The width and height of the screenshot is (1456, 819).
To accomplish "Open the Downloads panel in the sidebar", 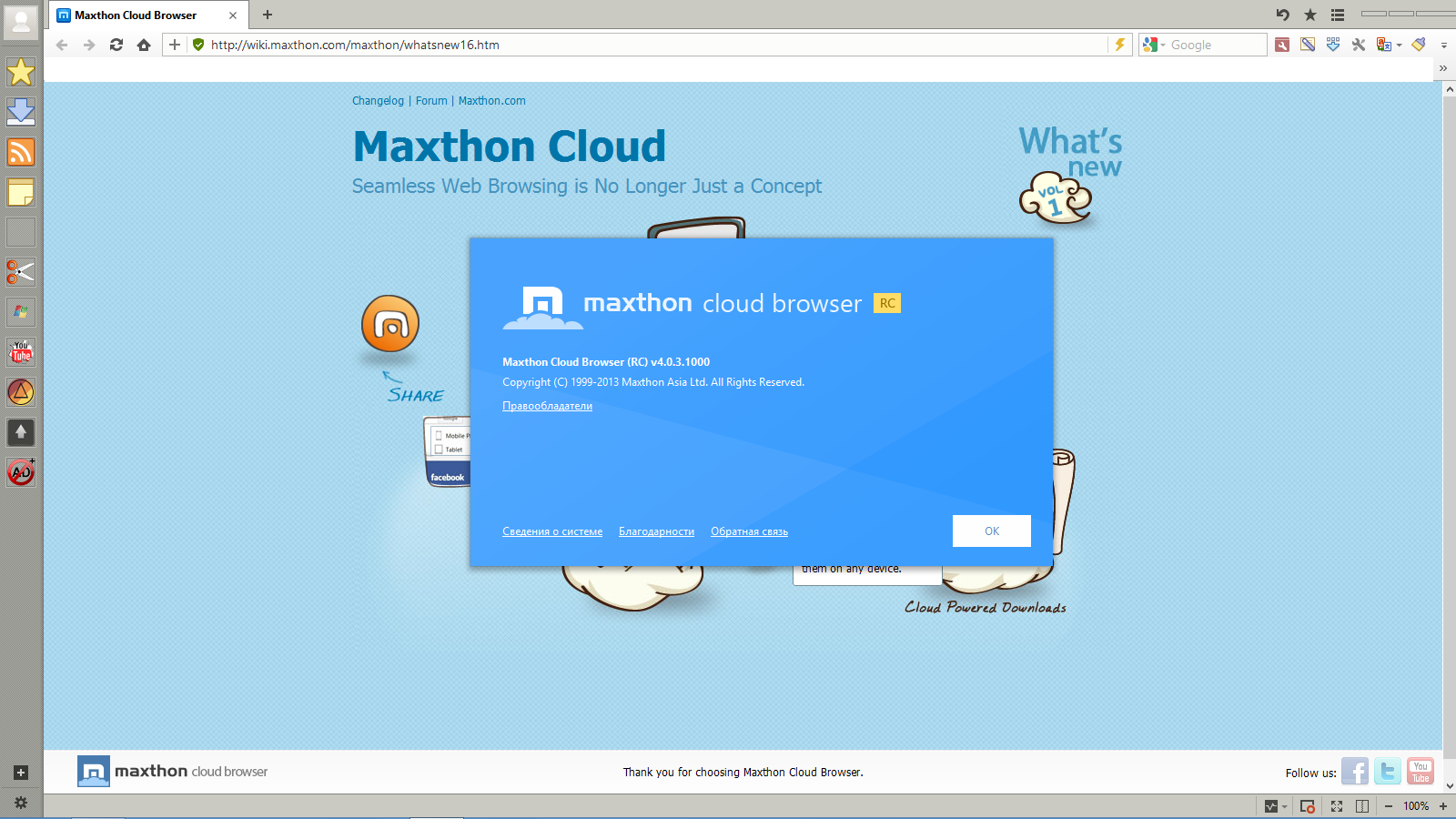I will point(20,112).
